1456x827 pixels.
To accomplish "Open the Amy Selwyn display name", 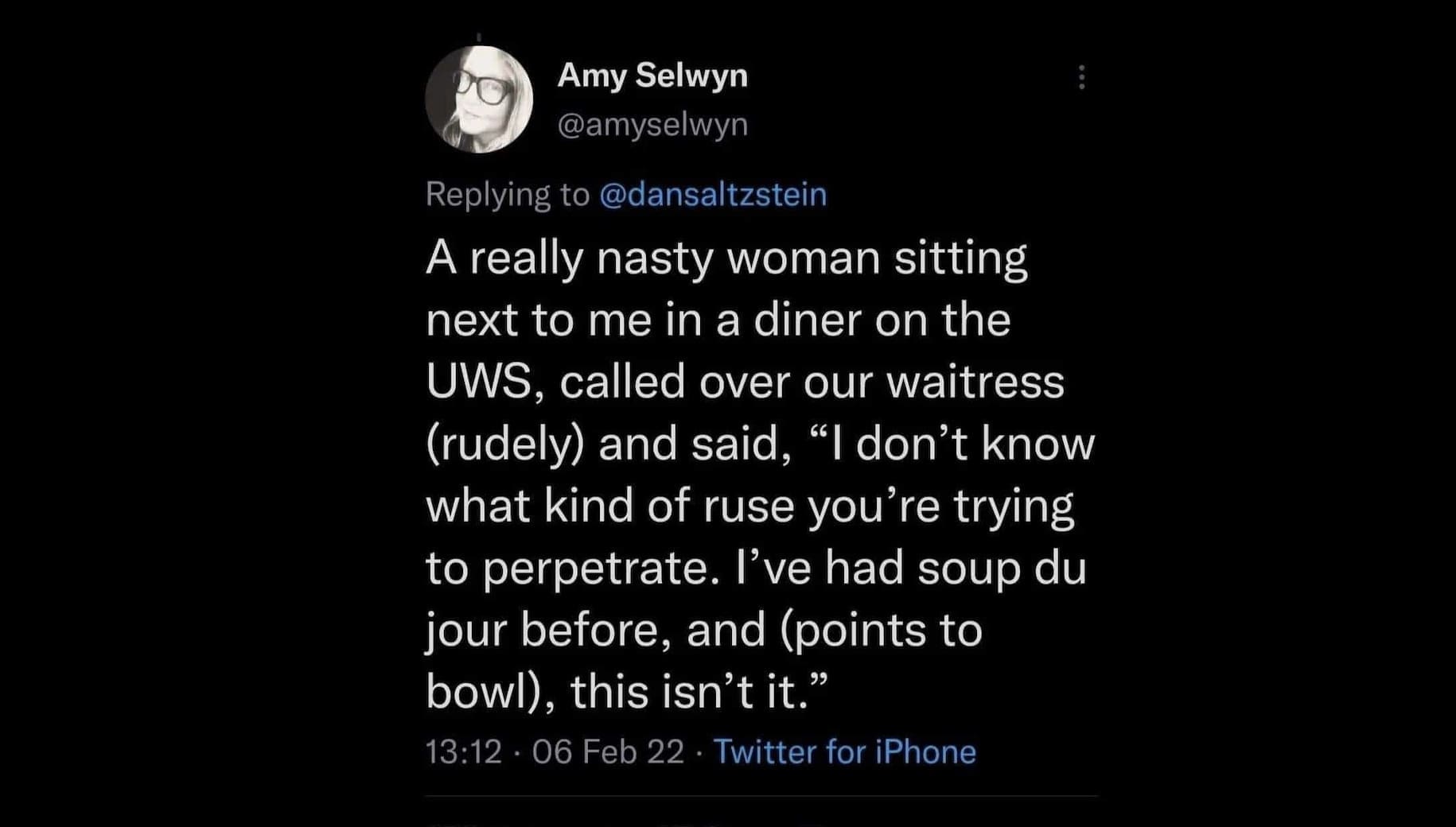I will (652, 76).
